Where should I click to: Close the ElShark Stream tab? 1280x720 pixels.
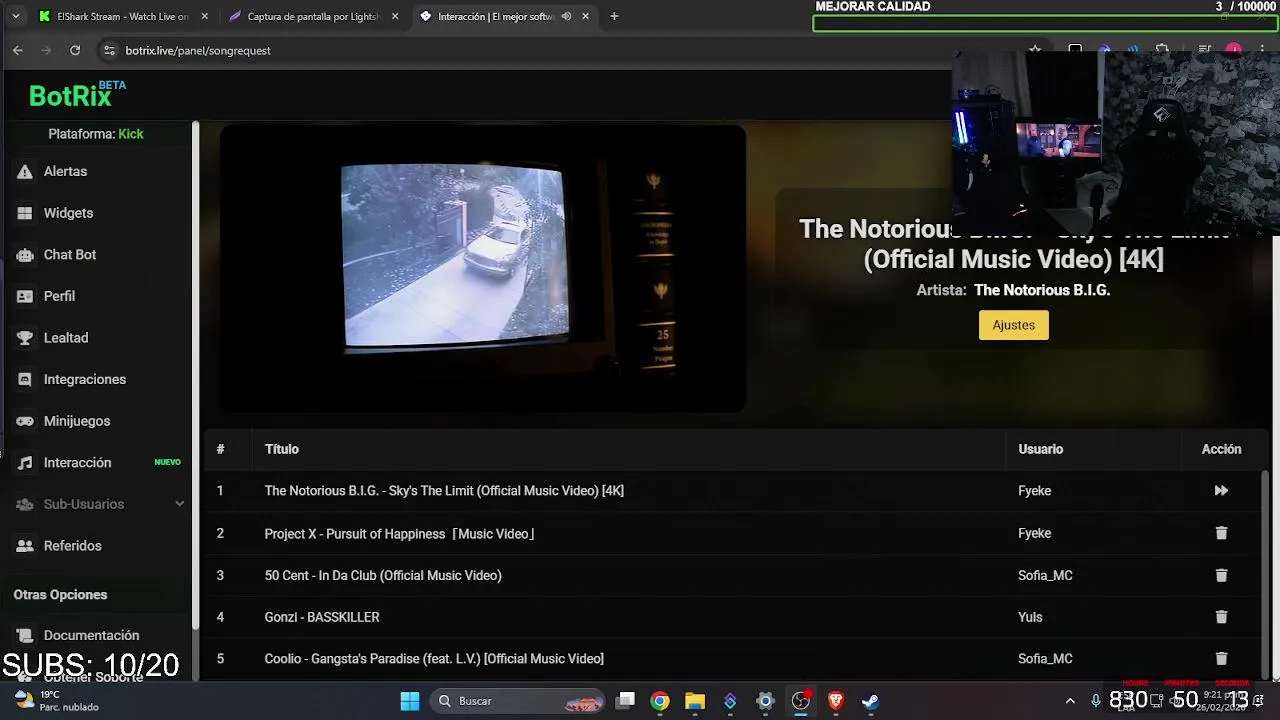point(205,16)
